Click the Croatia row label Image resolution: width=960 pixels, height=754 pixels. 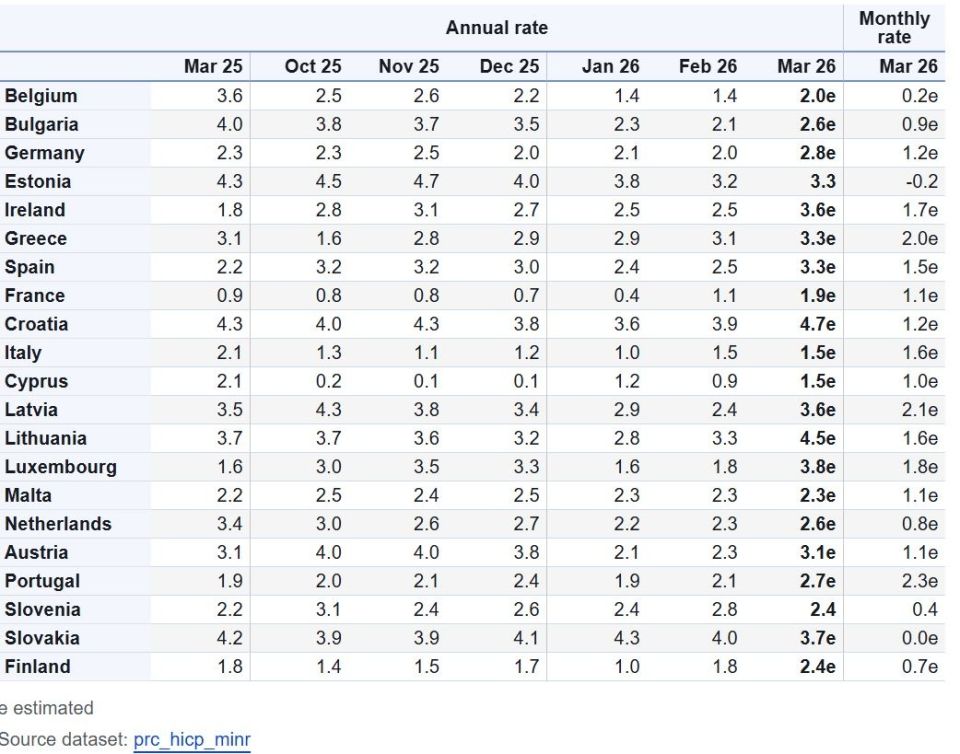36,325
